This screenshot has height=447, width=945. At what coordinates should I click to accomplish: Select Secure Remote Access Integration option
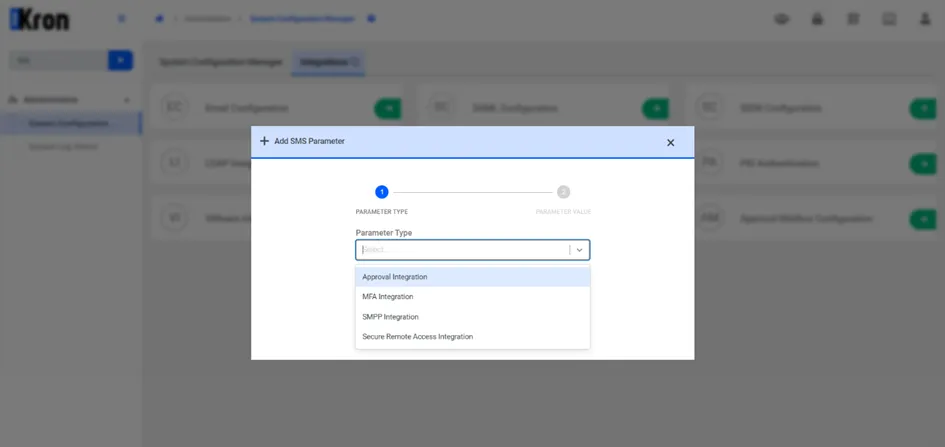(x=472, y=337)
